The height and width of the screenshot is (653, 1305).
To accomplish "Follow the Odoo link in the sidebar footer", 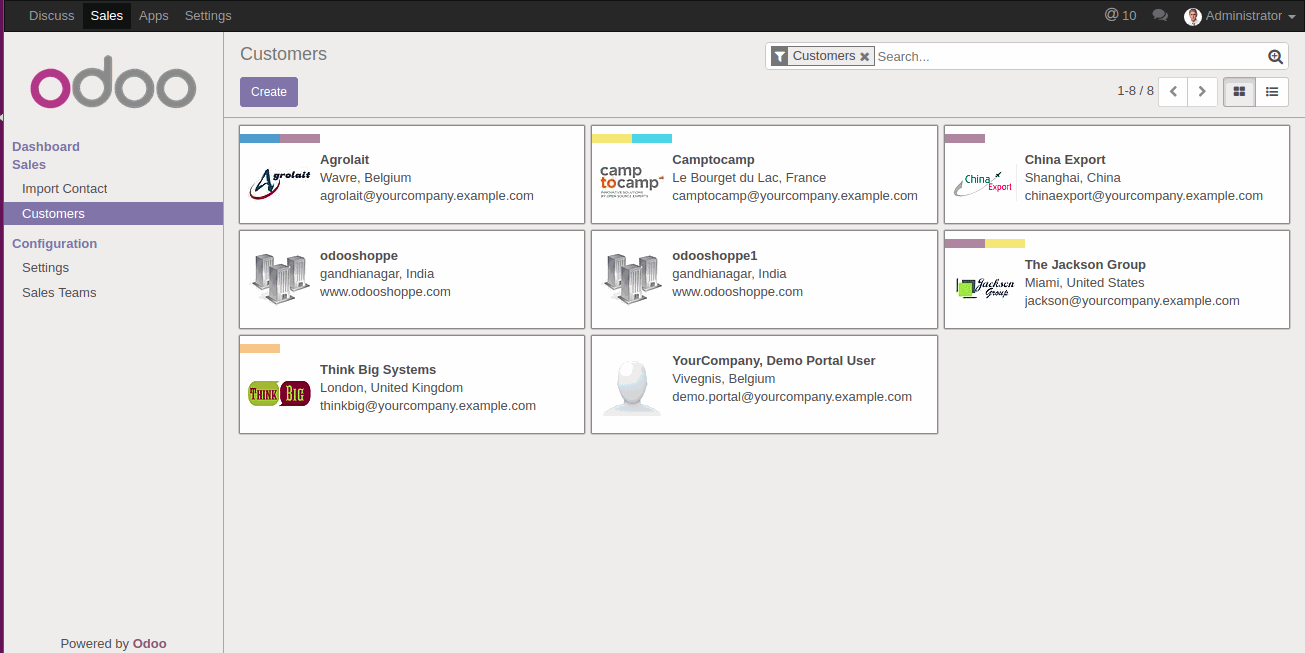I will pyautogui.click(x=150, y=644).
